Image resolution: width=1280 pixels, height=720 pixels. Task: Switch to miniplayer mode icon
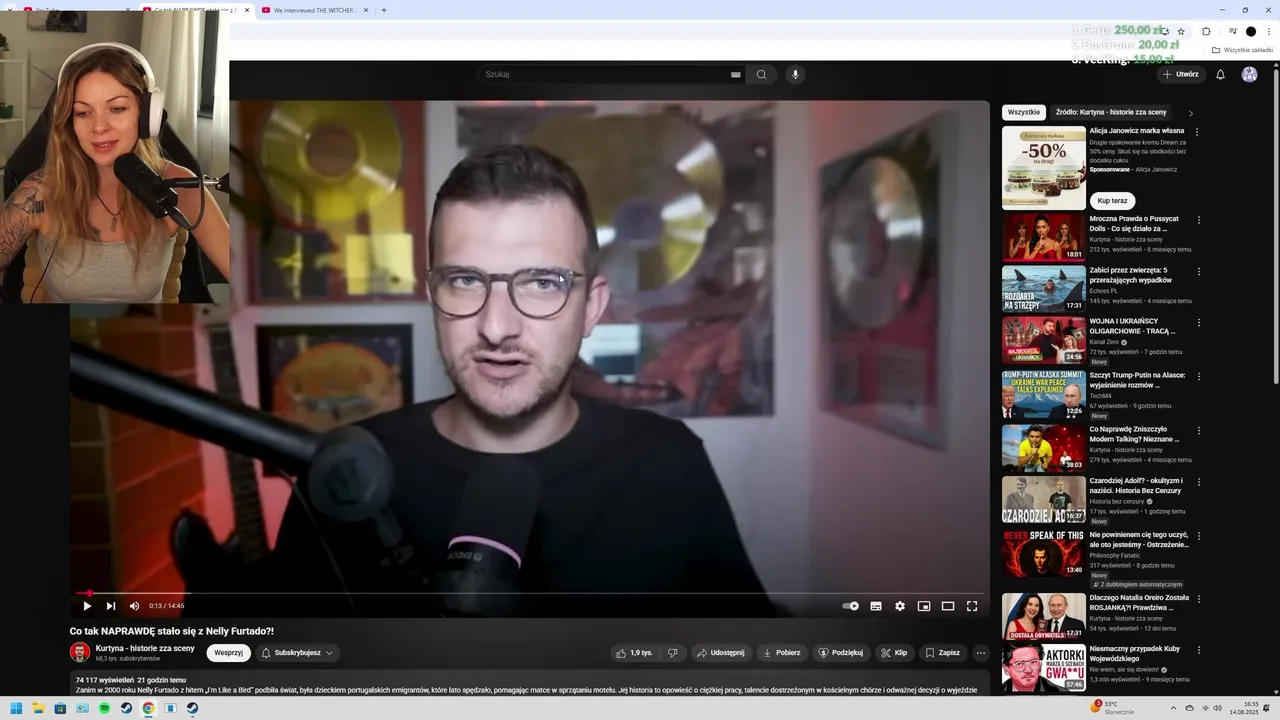(924, 606)
